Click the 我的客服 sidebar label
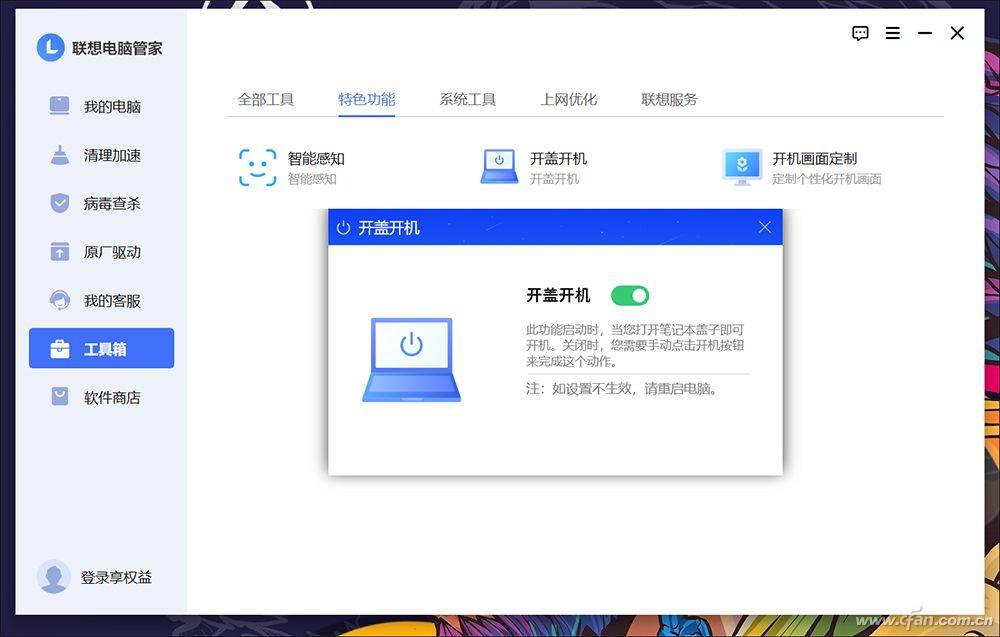 112,300
